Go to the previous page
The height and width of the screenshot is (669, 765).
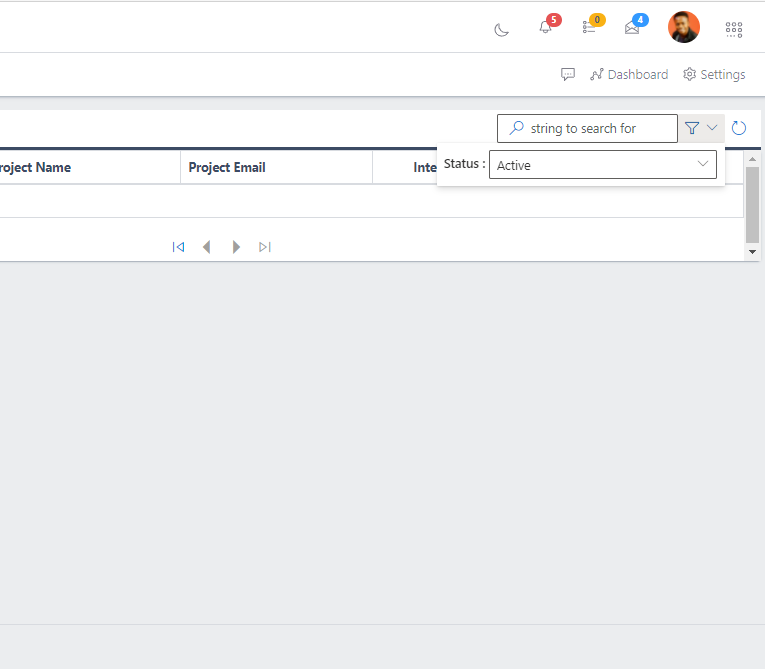click(x=207, y=247)
